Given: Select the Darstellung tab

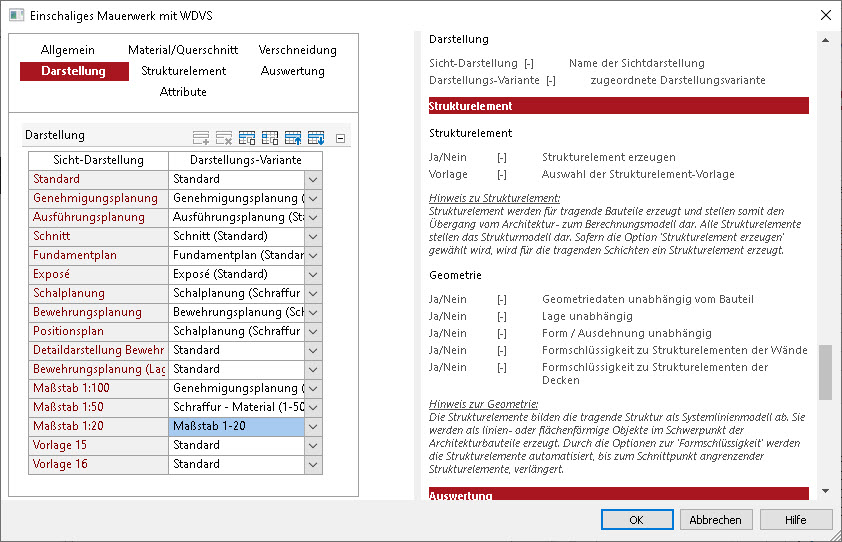Looking at the screenshot, I should coord(74,71).
